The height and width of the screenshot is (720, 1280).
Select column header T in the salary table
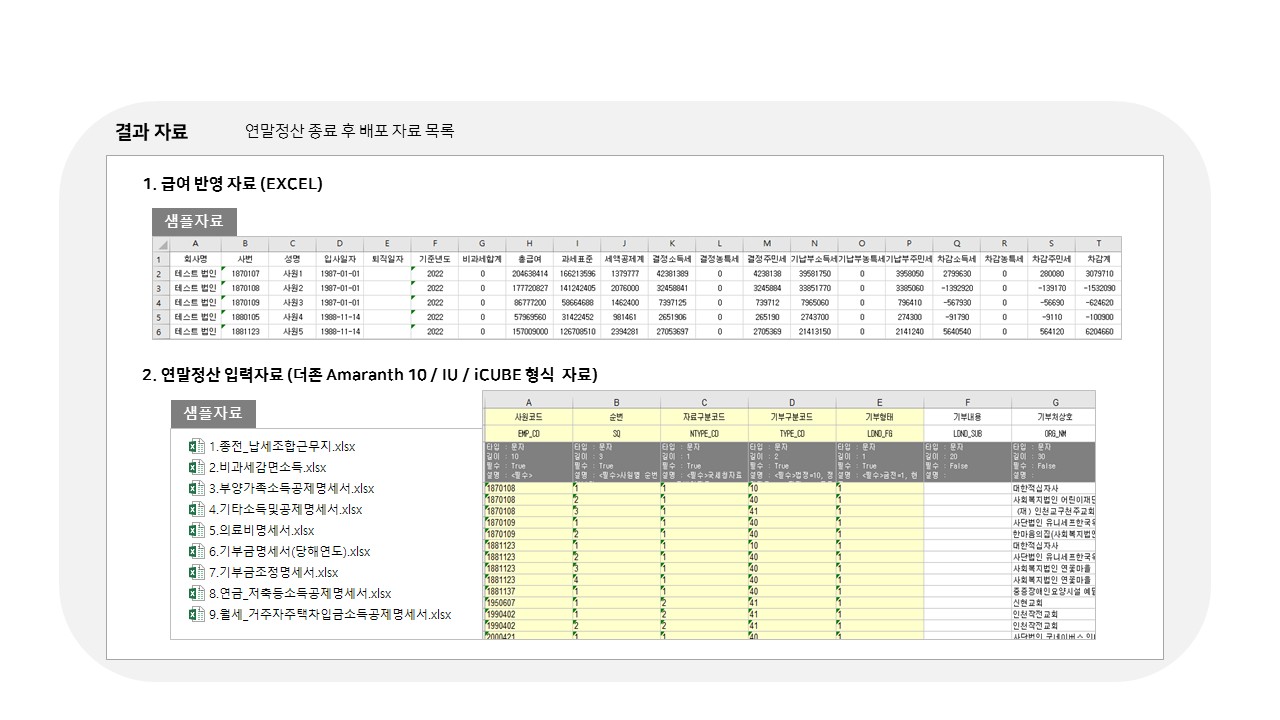[1099, 244]
